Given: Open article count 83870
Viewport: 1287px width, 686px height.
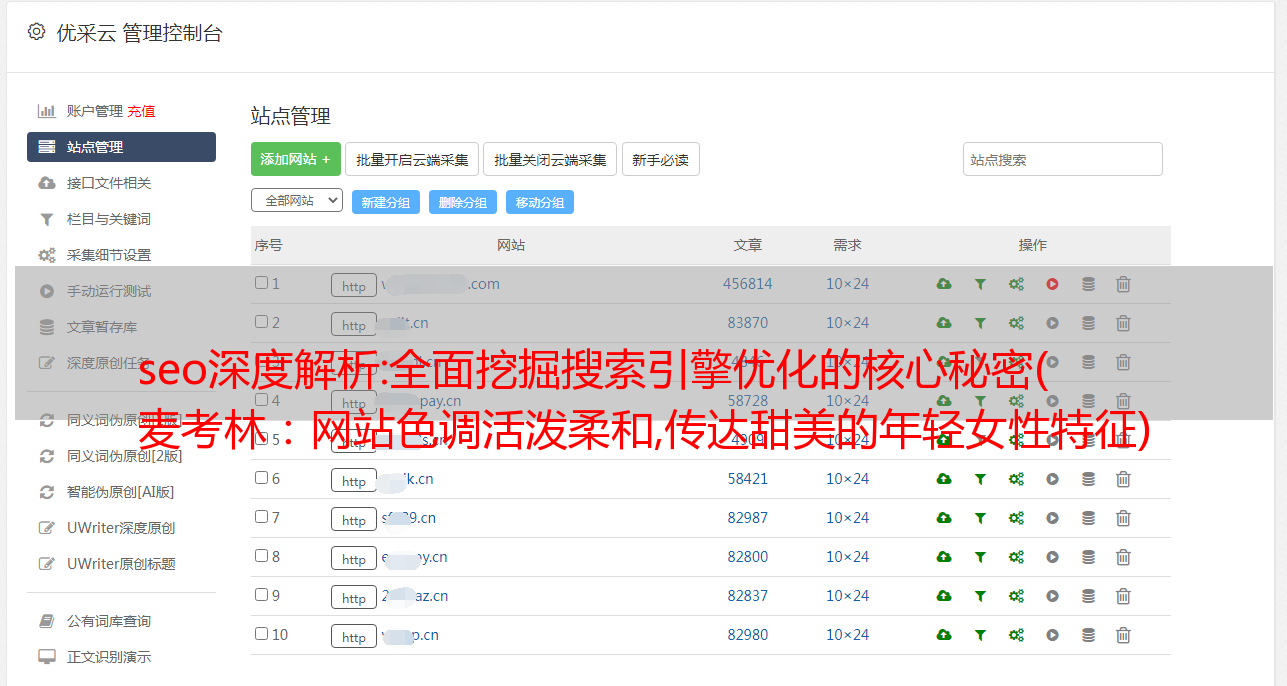Looking at the screenshot, I should [x=748, y=323].
